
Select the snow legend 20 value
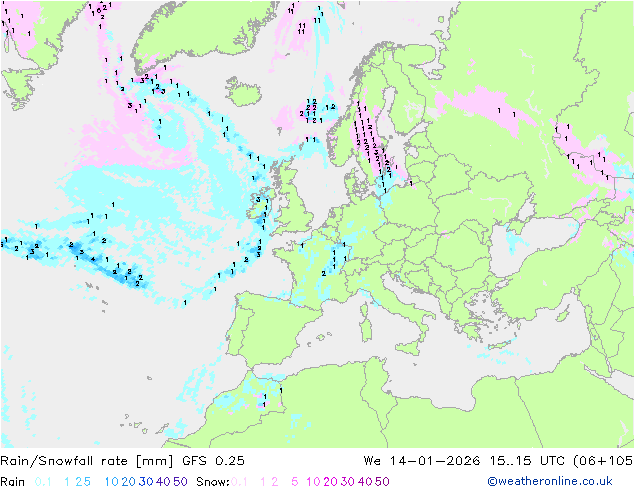pyautogui.click(x=330, y=482)
